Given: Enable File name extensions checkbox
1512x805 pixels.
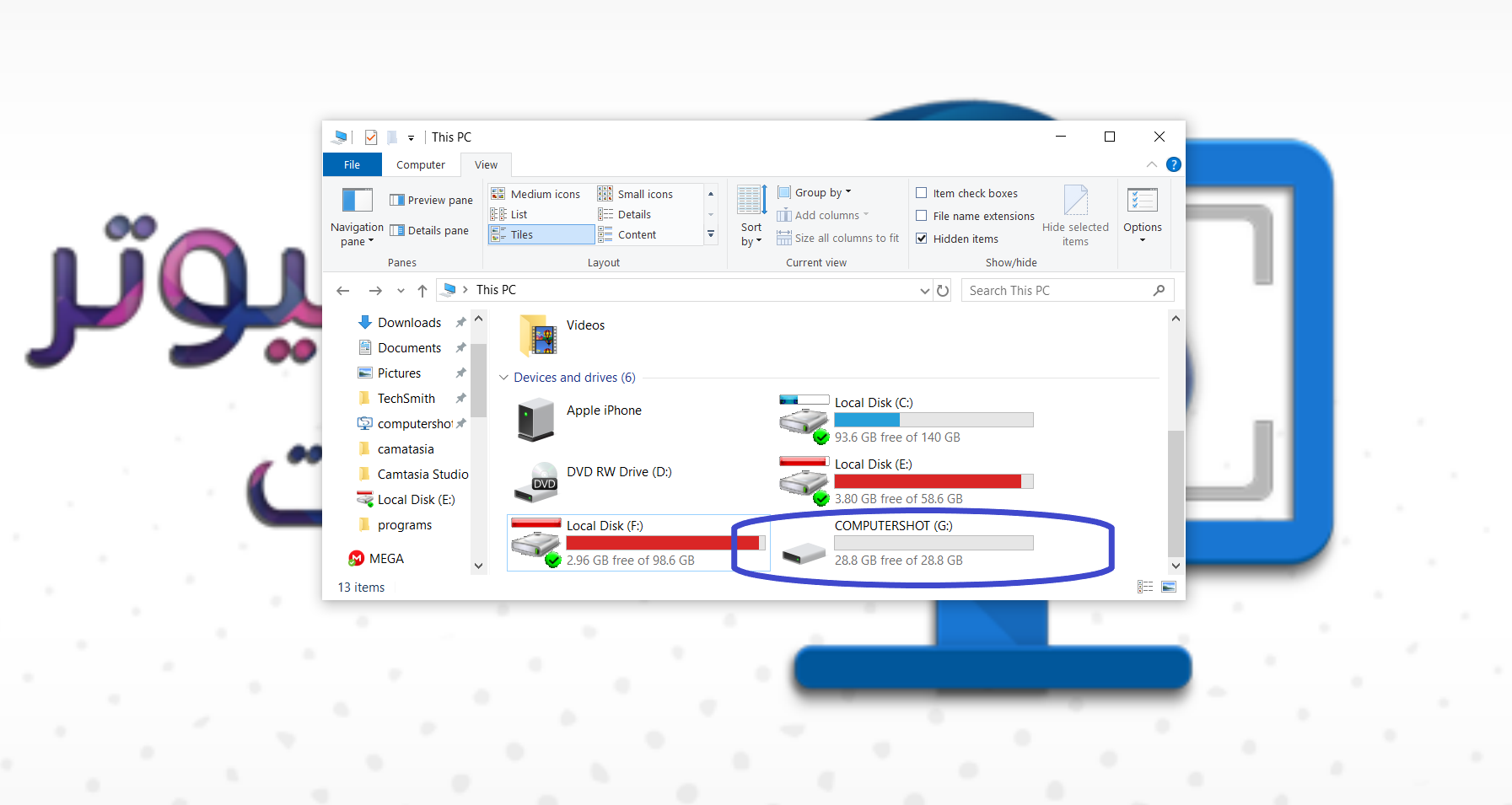Looking at the screenshot, I should click(x=922, y=216).
